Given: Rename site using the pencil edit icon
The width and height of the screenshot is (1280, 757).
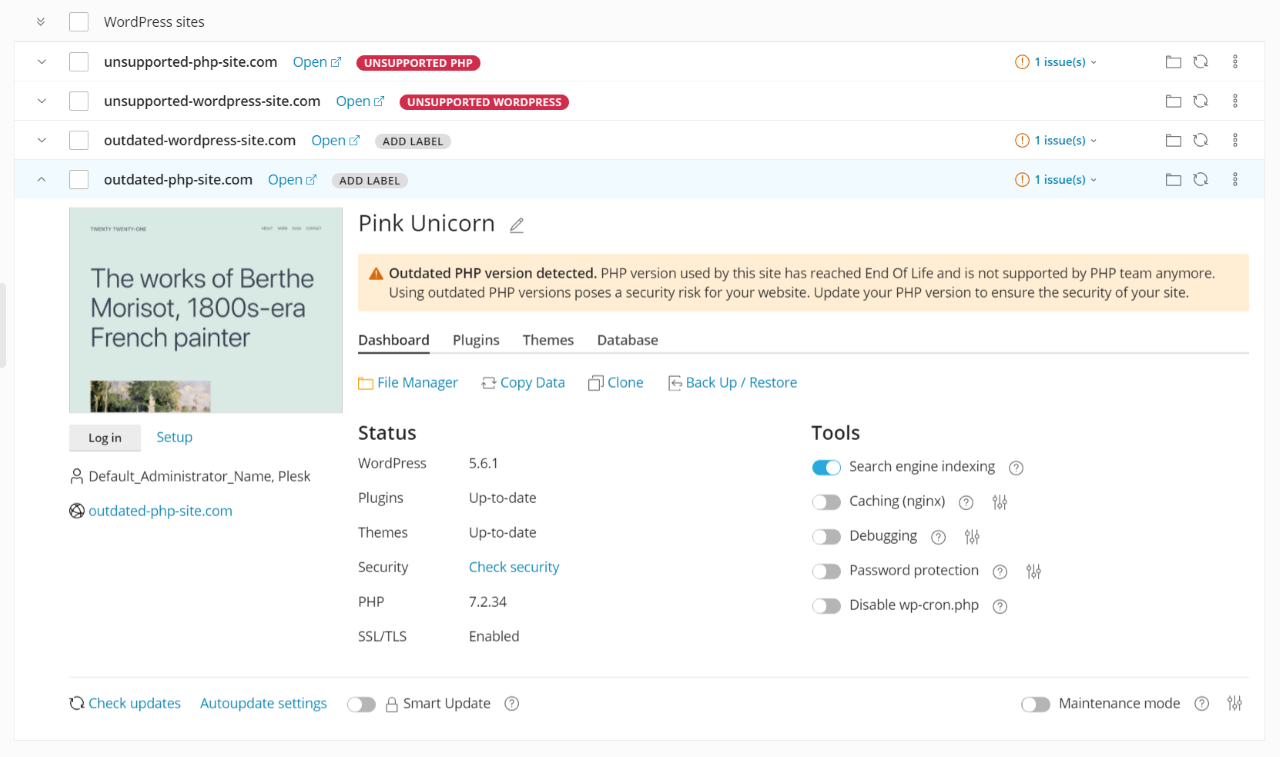Looking at the screenshot, I should tap(516, 225).
